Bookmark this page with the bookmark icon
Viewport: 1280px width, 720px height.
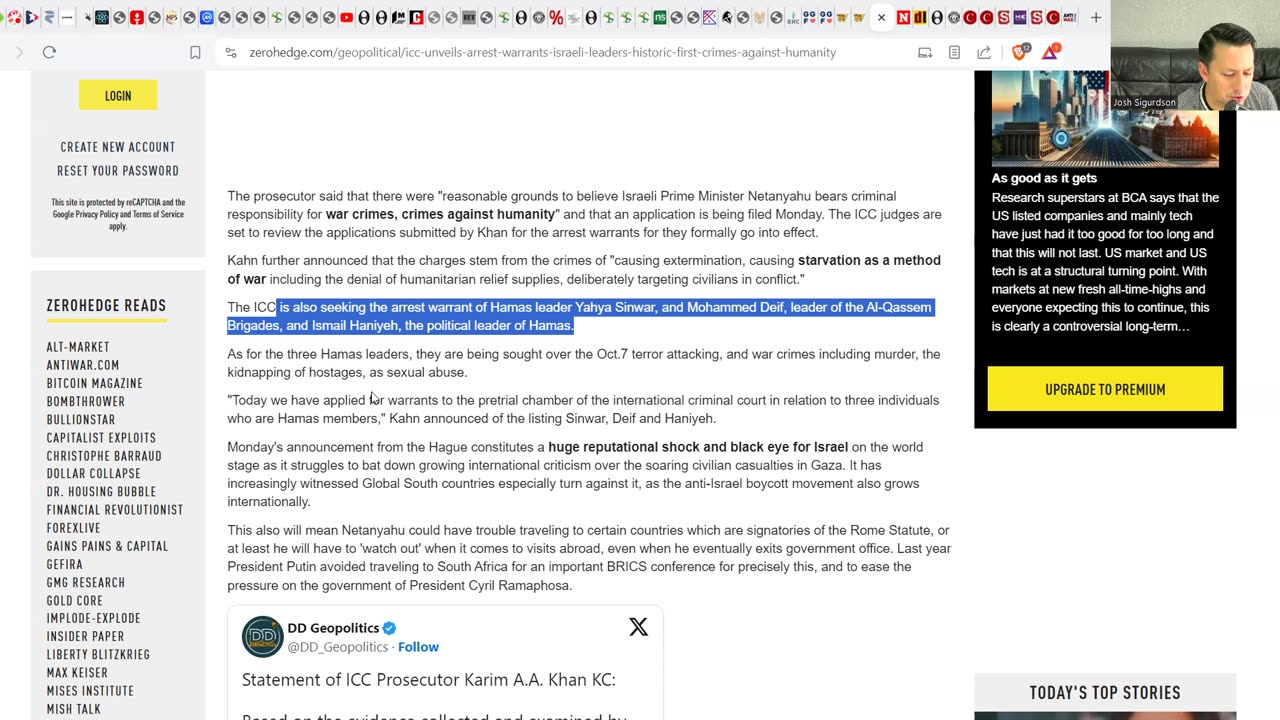[195, 52]
